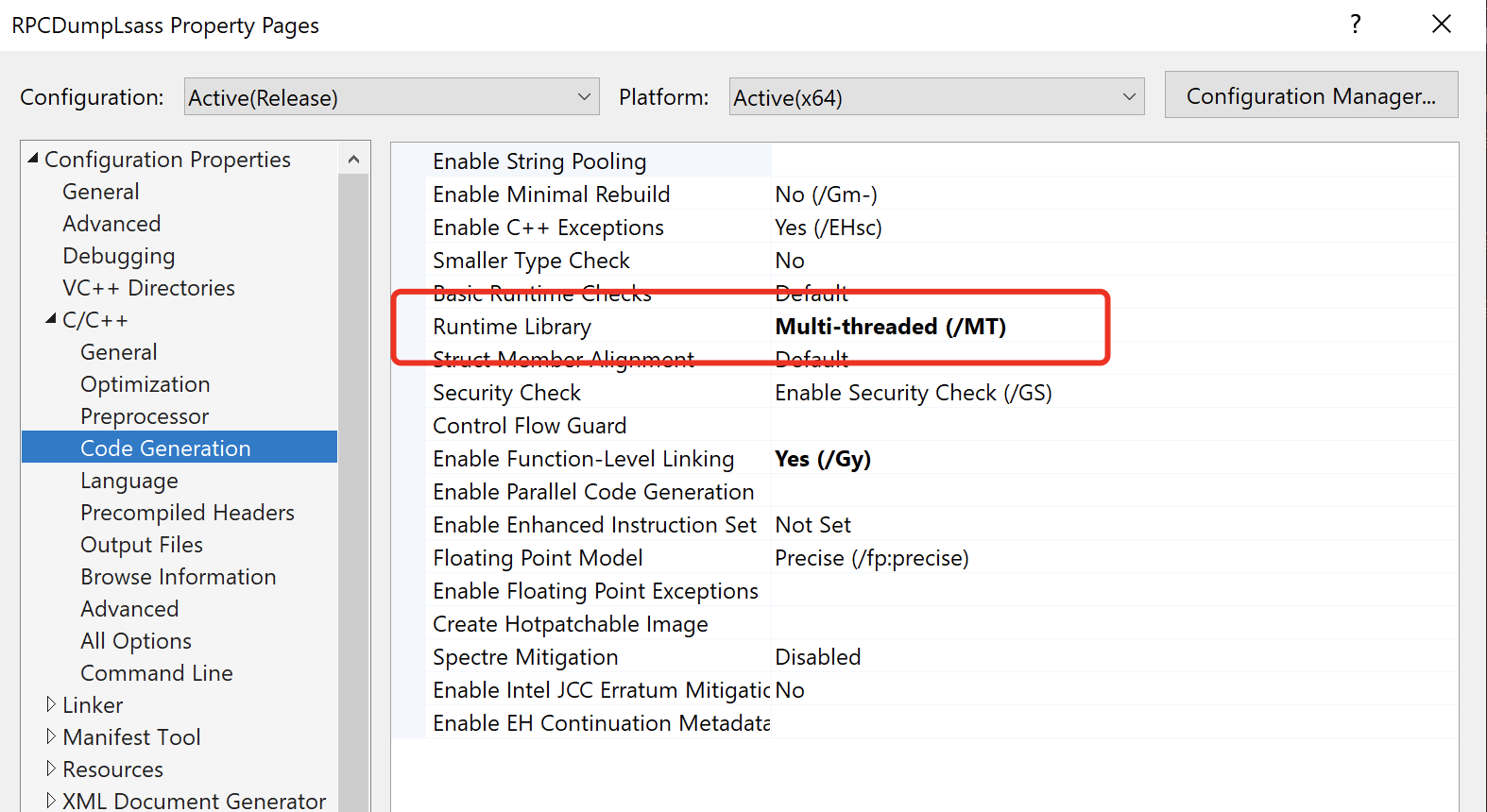Expand the XML Document Generator node
The width and height of the screenshot is (1487, 812).
point(51,801)
